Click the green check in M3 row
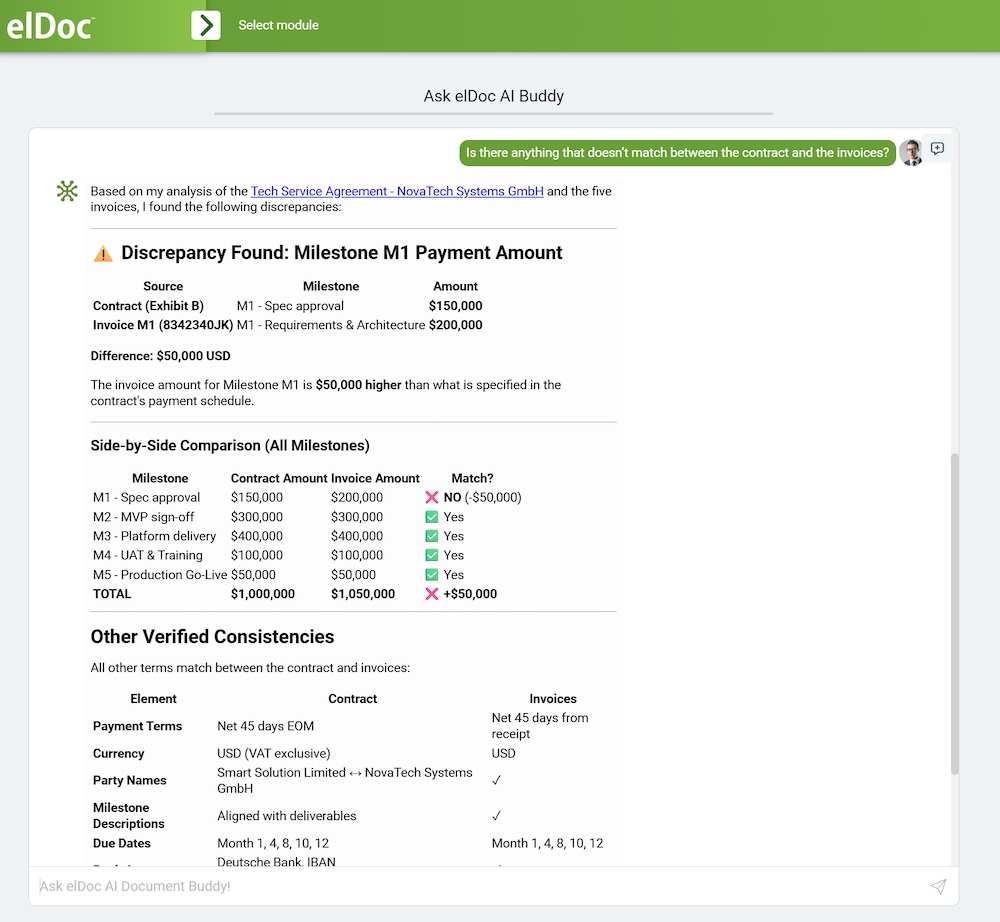This screenshot has height=922, width=1000. pyautogui.click(x=432, y=536)
